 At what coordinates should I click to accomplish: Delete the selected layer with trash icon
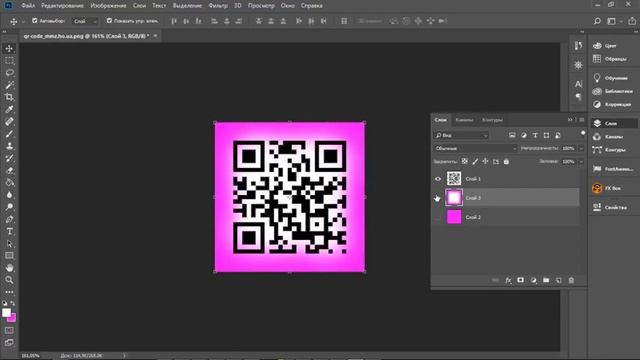[571, 280]
